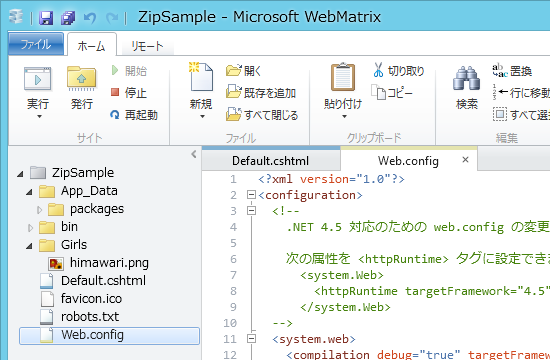Open the ファイル ribbon tab

pos(36,44)
